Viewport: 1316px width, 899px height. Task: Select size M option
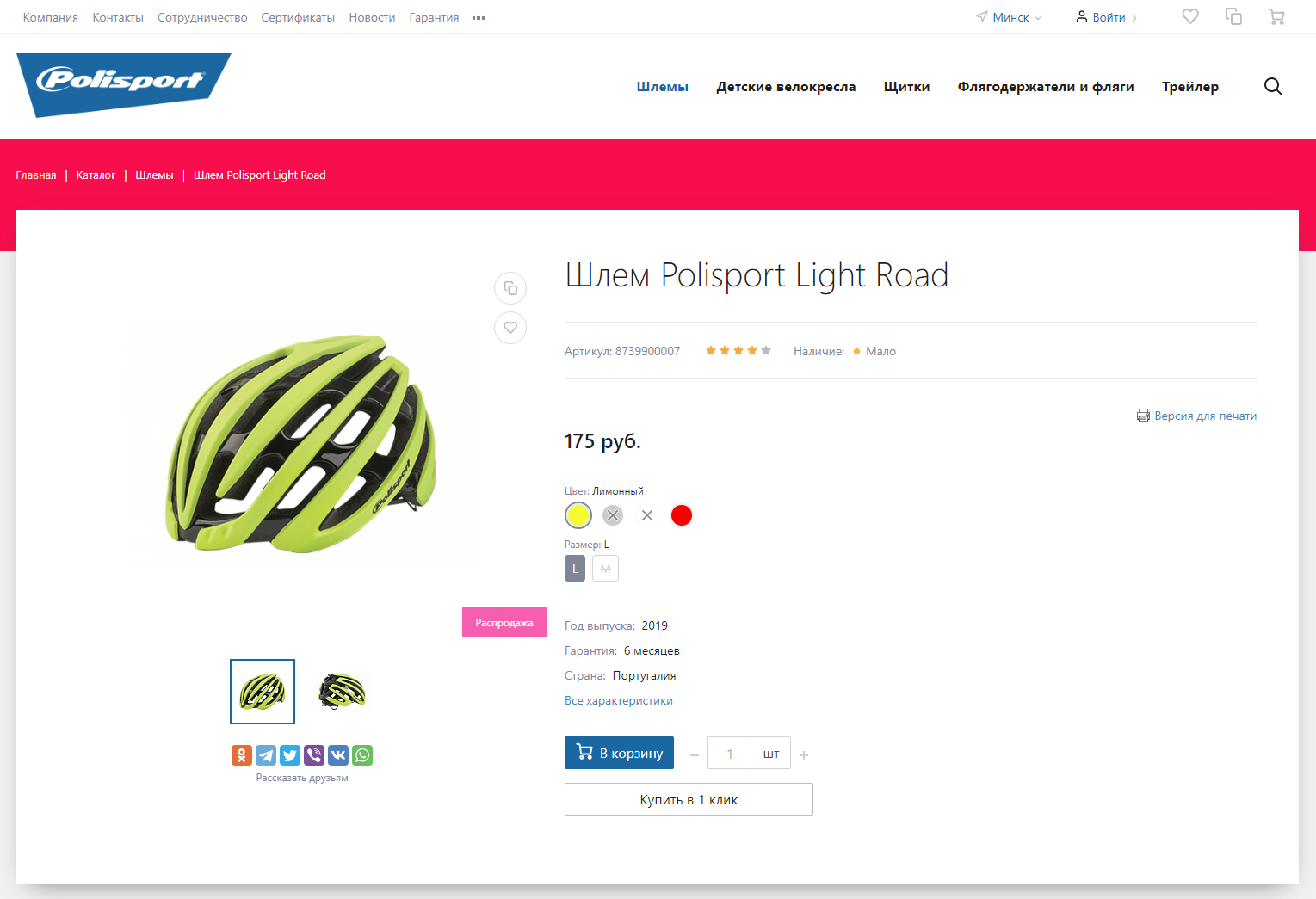tap(605, 569)
